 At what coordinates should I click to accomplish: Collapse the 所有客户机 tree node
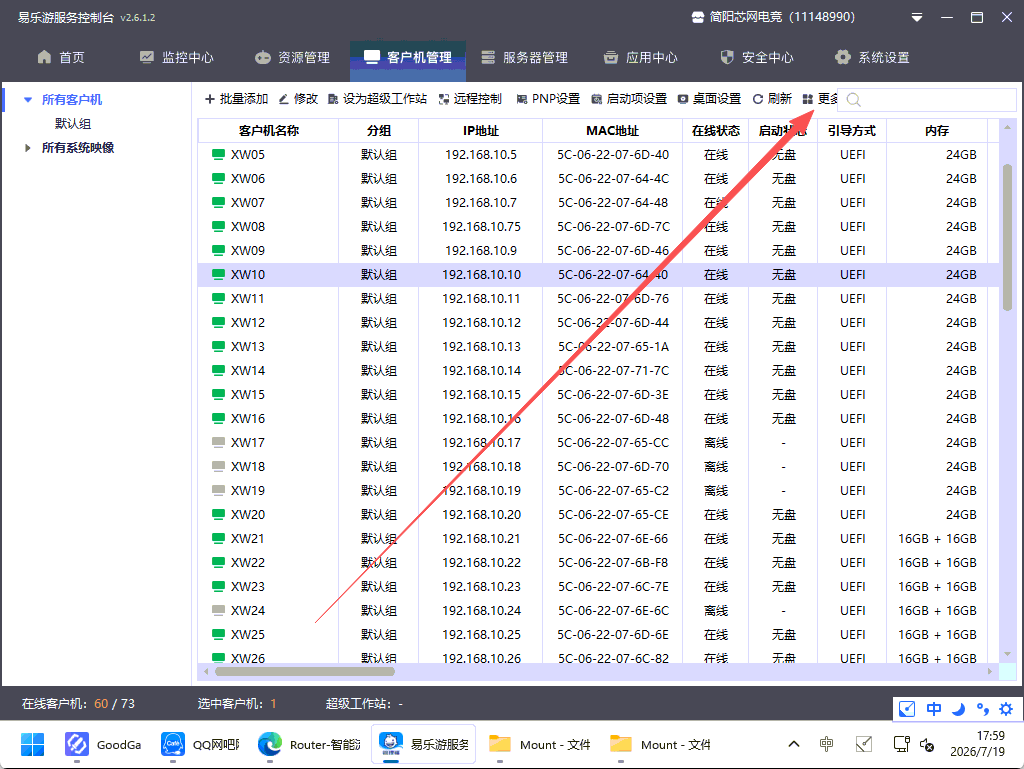(27, 100)
